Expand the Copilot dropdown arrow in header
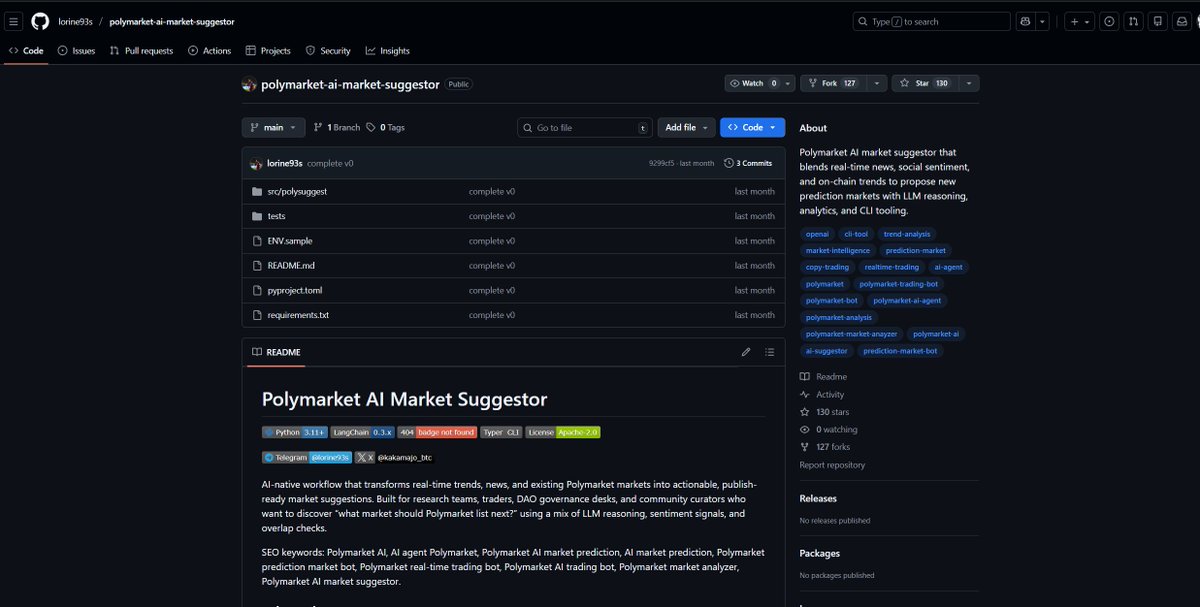 pos(1043,21)
